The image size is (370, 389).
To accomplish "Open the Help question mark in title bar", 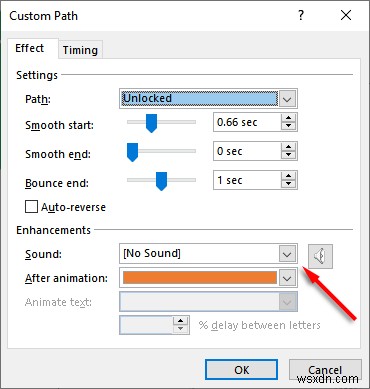I will point(301,15).
